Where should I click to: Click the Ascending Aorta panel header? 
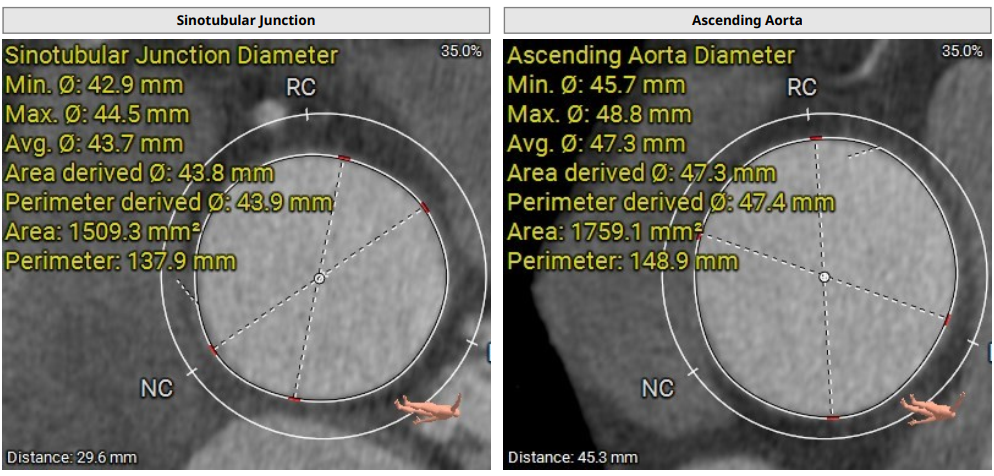tap(747, 20)
